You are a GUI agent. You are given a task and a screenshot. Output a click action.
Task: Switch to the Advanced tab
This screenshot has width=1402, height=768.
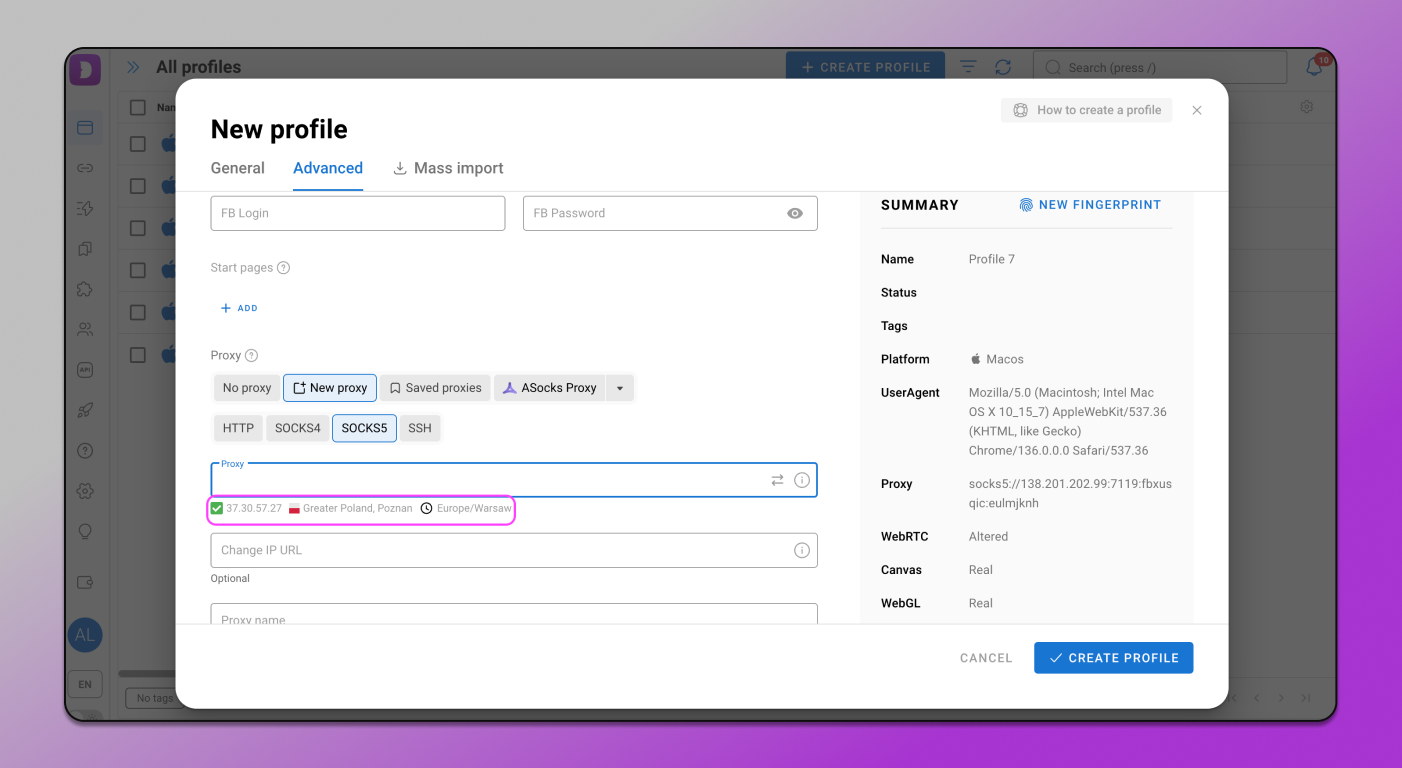coord(328,168)
